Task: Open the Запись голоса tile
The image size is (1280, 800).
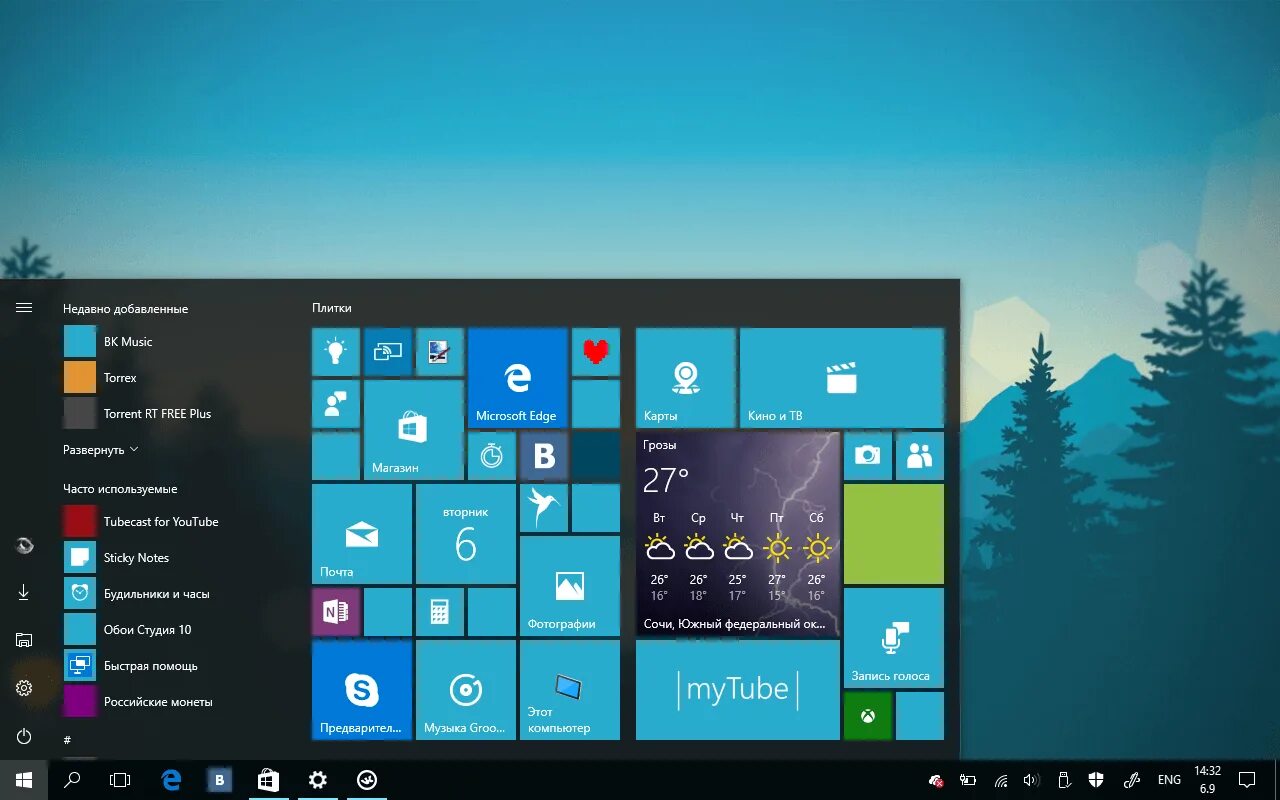Action: tap(894, 638)
